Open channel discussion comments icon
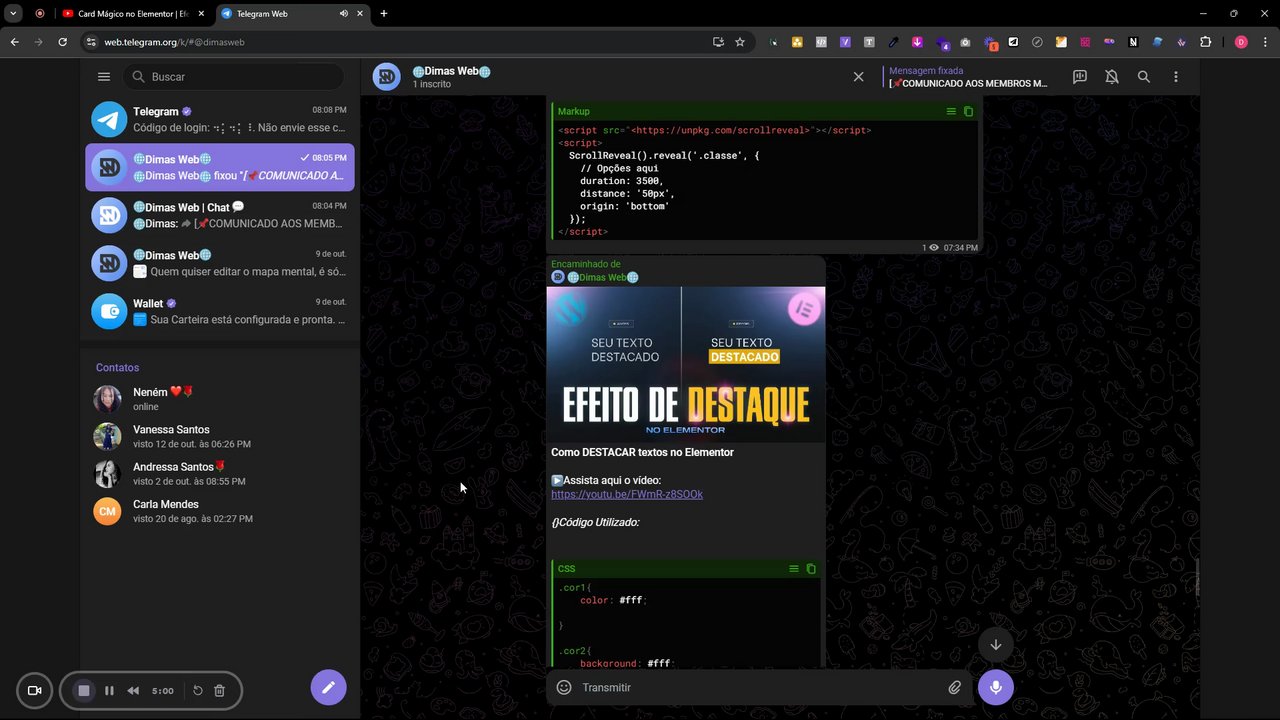The image size is (1280, 720). tap(1080, 77)
